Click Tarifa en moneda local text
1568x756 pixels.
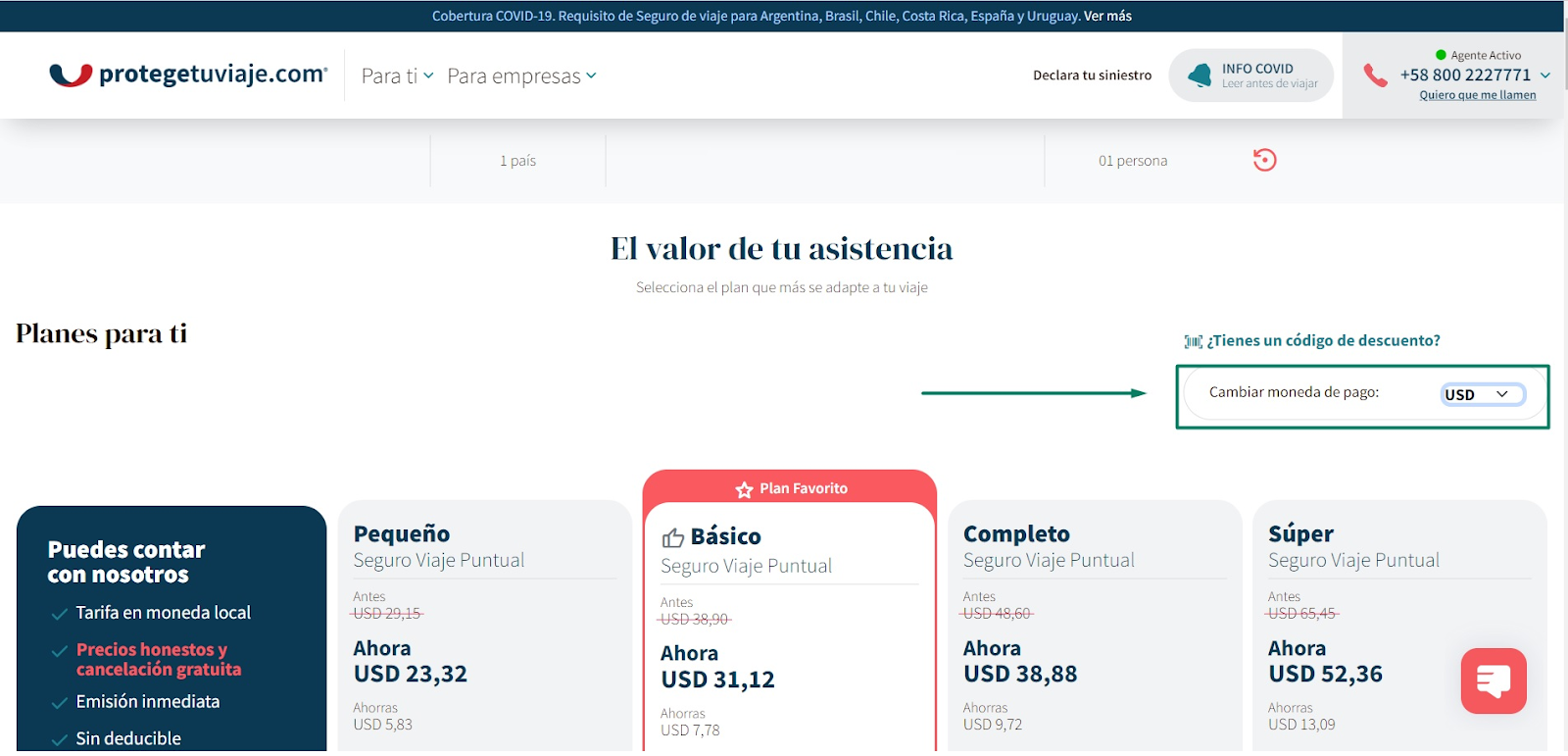tap(164, 613)
